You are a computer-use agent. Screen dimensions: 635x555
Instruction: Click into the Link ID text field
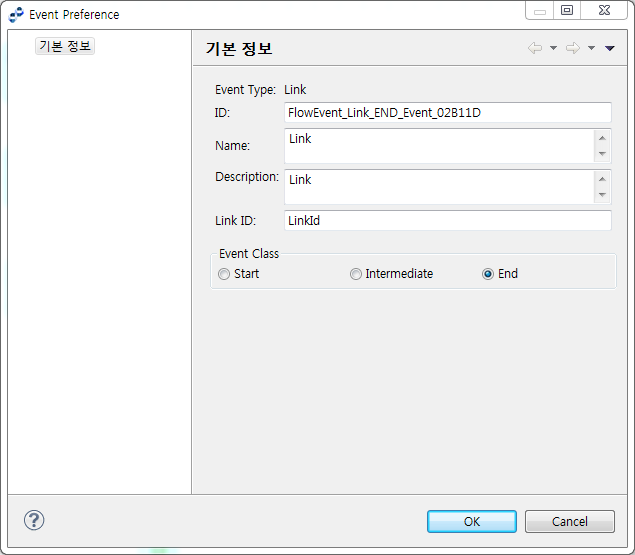(x=447, y=220)
